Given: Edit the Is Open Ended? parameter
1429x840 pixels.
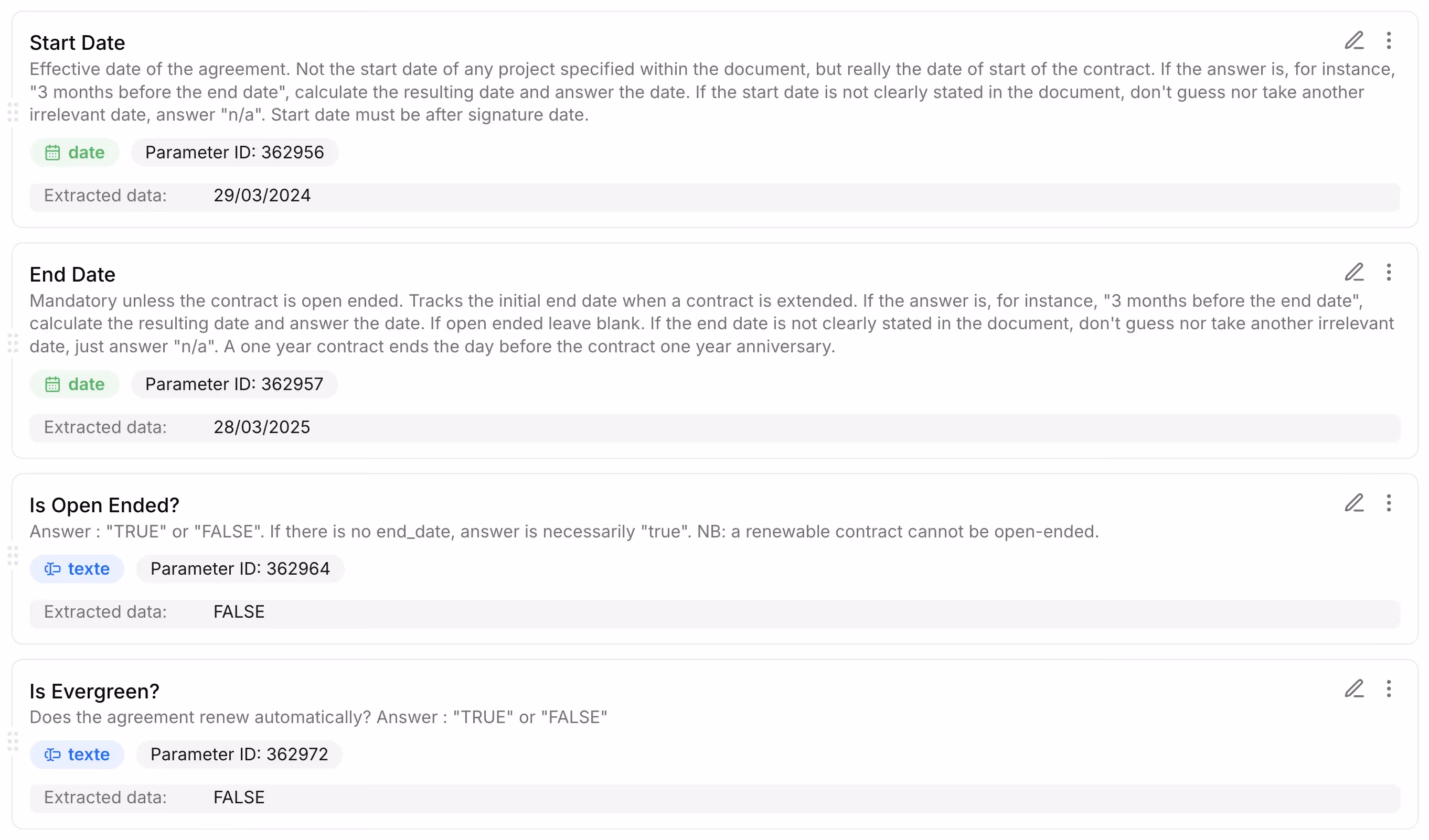Looking at the screenshot, I should tap(1354, 503).
